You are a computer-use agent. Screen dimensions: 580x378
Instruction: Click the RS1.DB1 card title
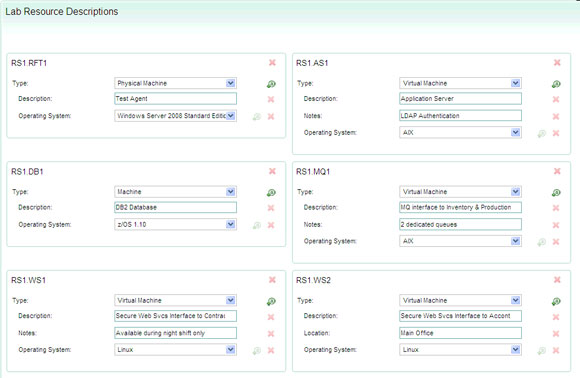(27, 172)
